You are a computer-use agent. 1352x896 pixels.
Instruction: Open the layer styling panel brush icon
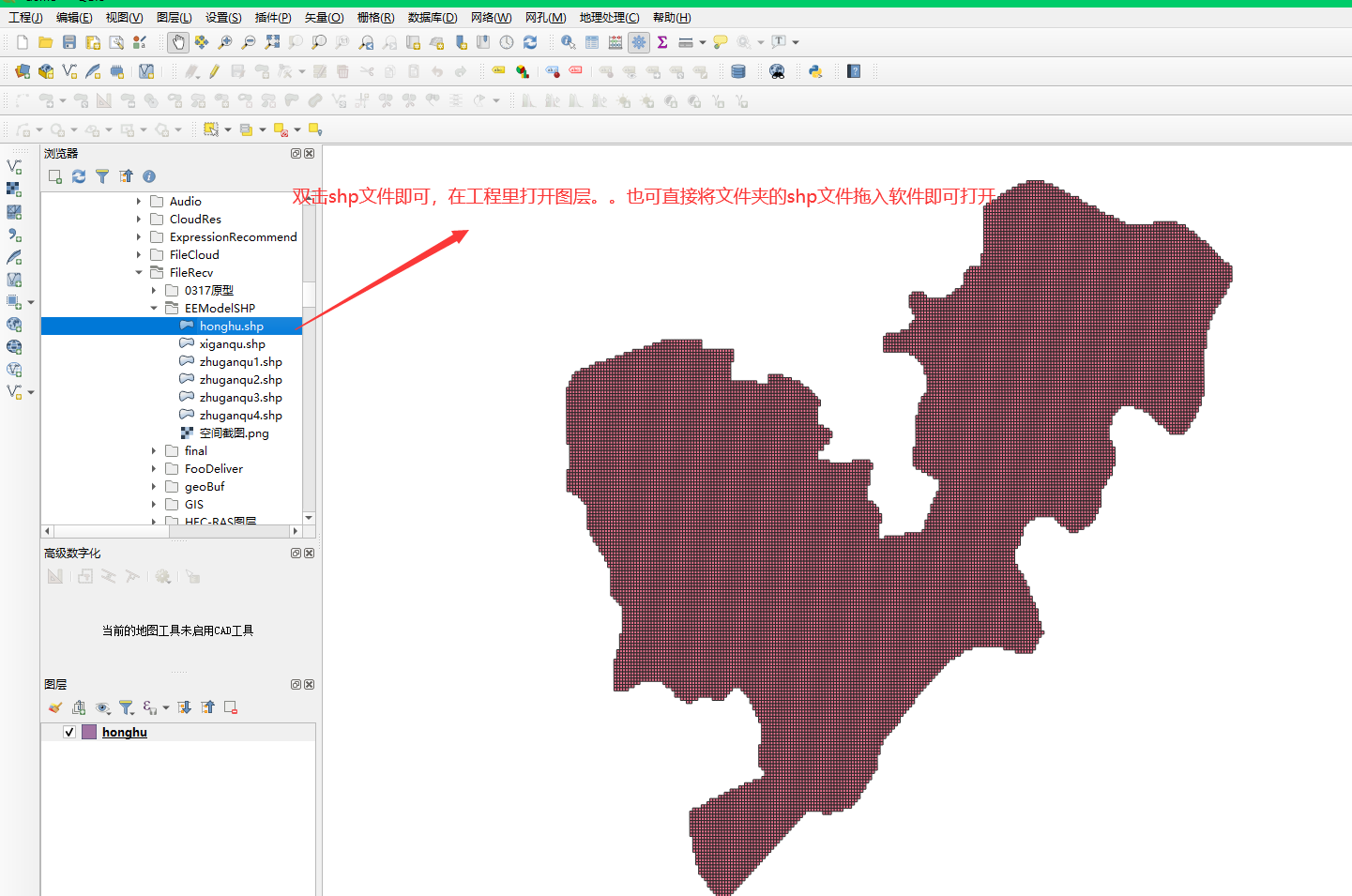click(55, 707)
